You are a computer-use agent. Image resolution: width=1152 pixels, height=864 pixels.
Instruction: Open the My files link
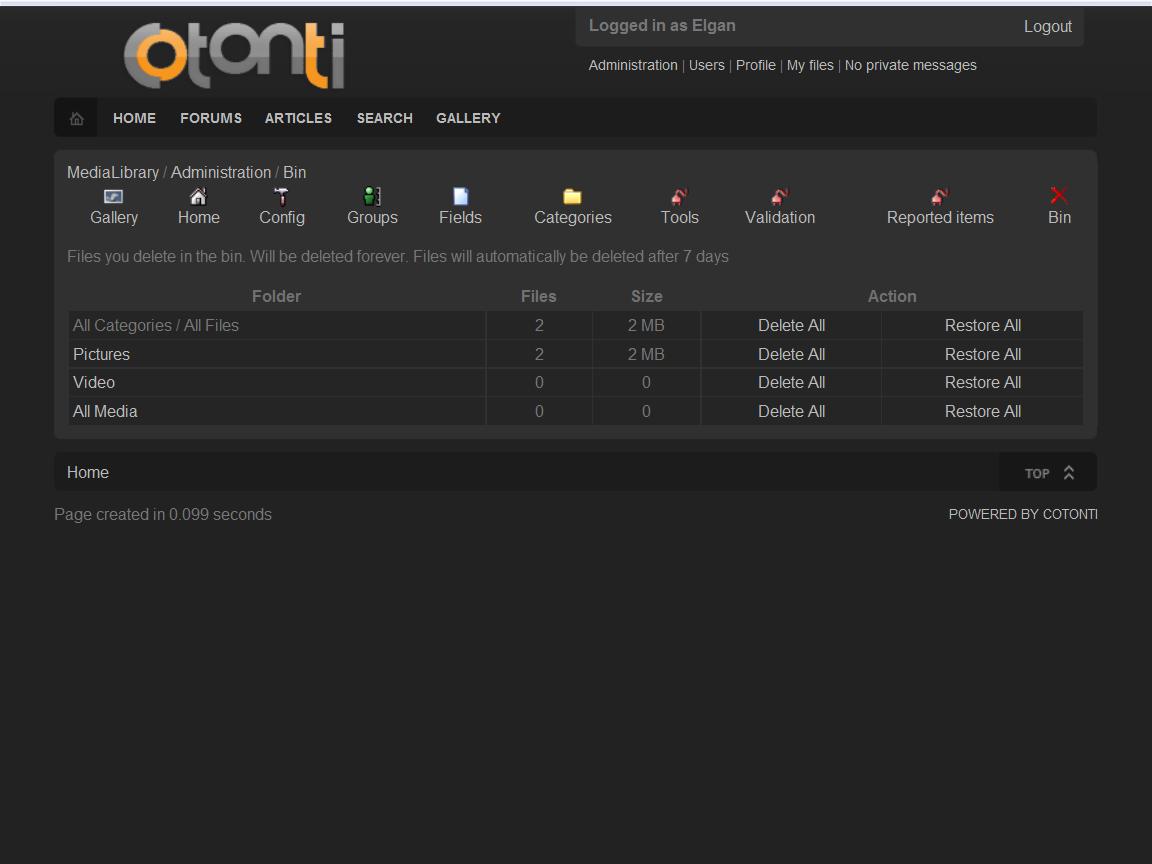(810, 65)
